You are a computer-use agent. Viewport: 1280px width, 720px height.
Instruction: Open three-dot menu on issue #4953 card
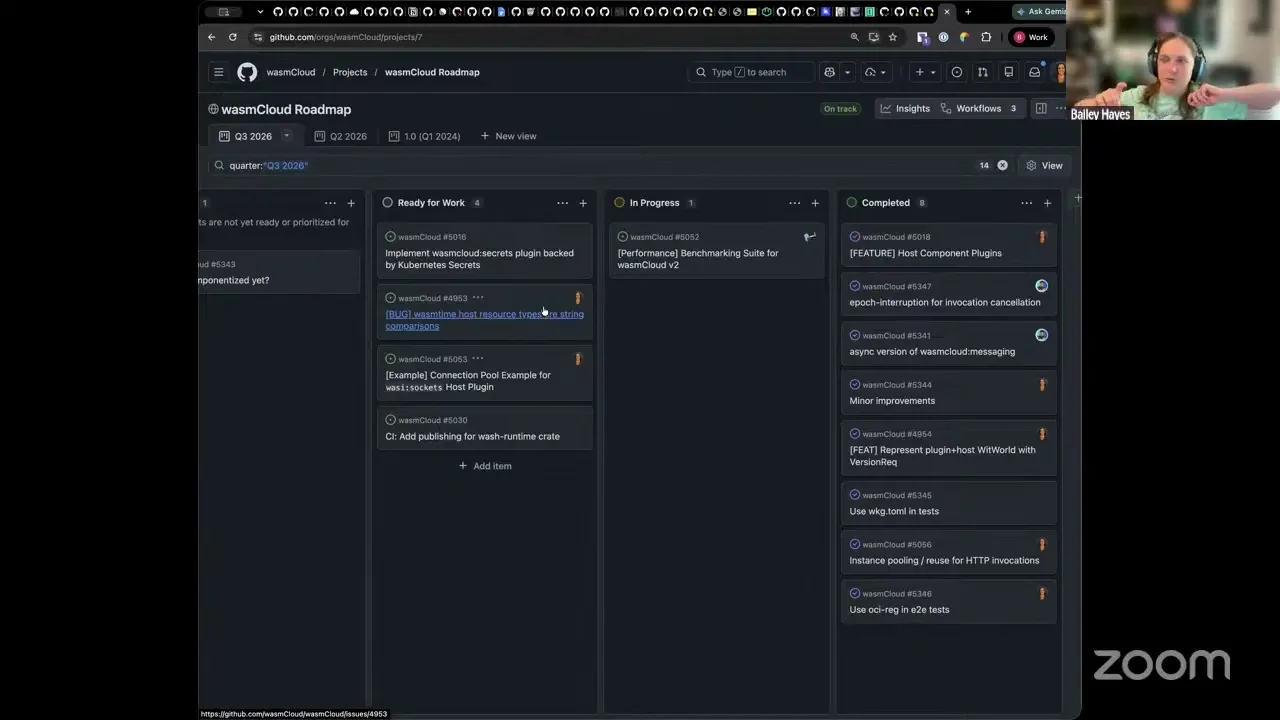coord(478,298)
